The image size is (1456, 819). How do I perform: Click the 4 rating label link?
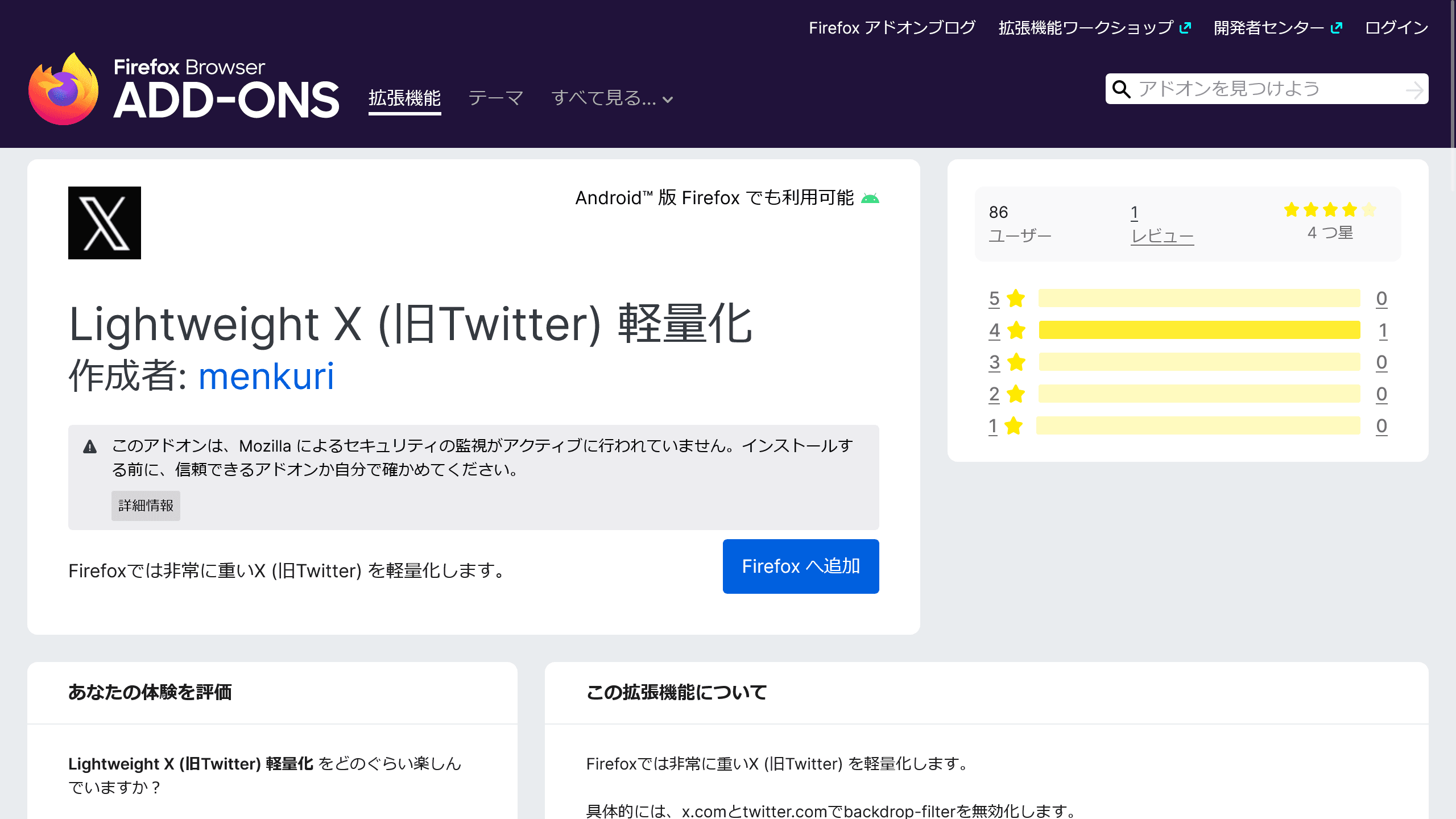pyautogui.click(x=994, y=330)
